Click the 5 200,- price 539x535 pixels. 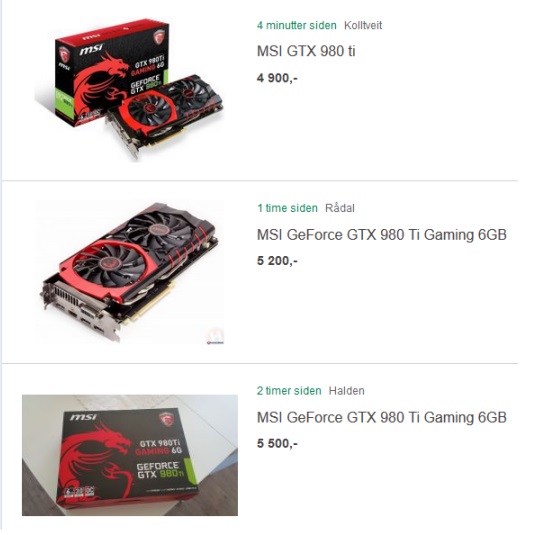277,261
